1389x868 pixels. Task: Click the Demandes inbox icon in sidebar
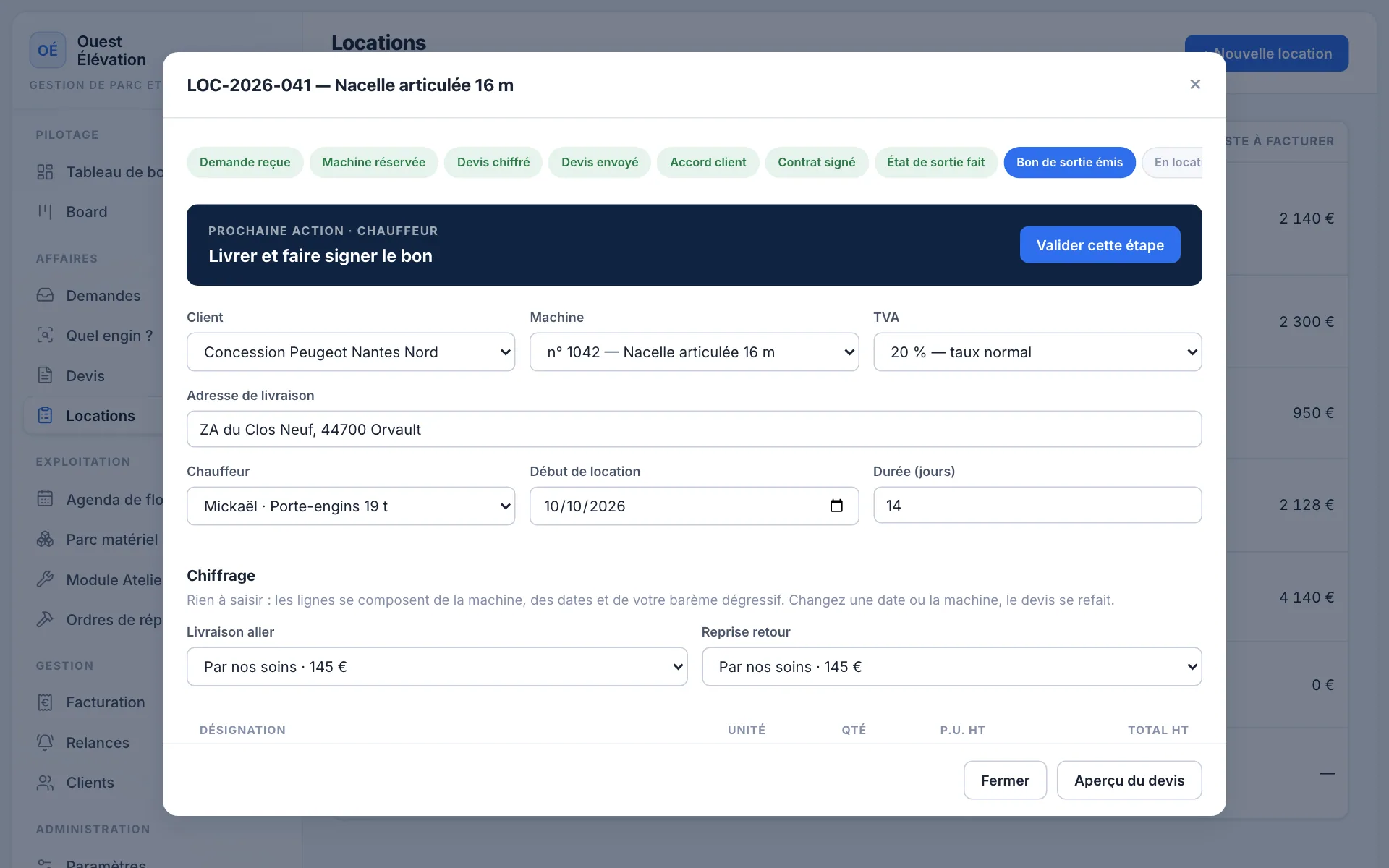pos(45,295)
